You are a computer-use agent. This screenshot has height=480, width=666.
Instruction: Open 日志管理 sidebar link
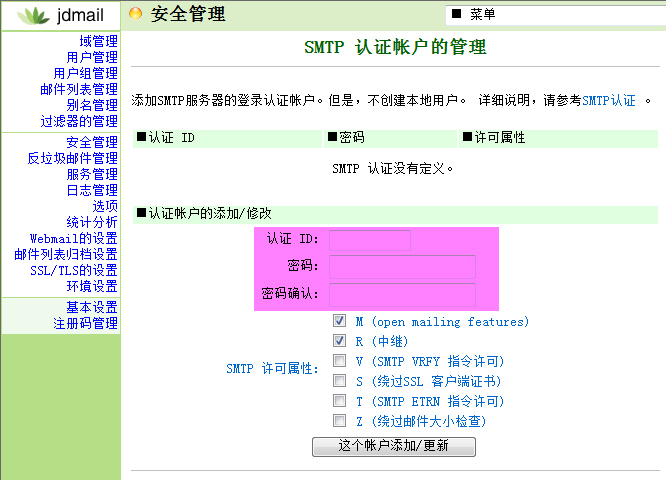click(x=92, y=190)
